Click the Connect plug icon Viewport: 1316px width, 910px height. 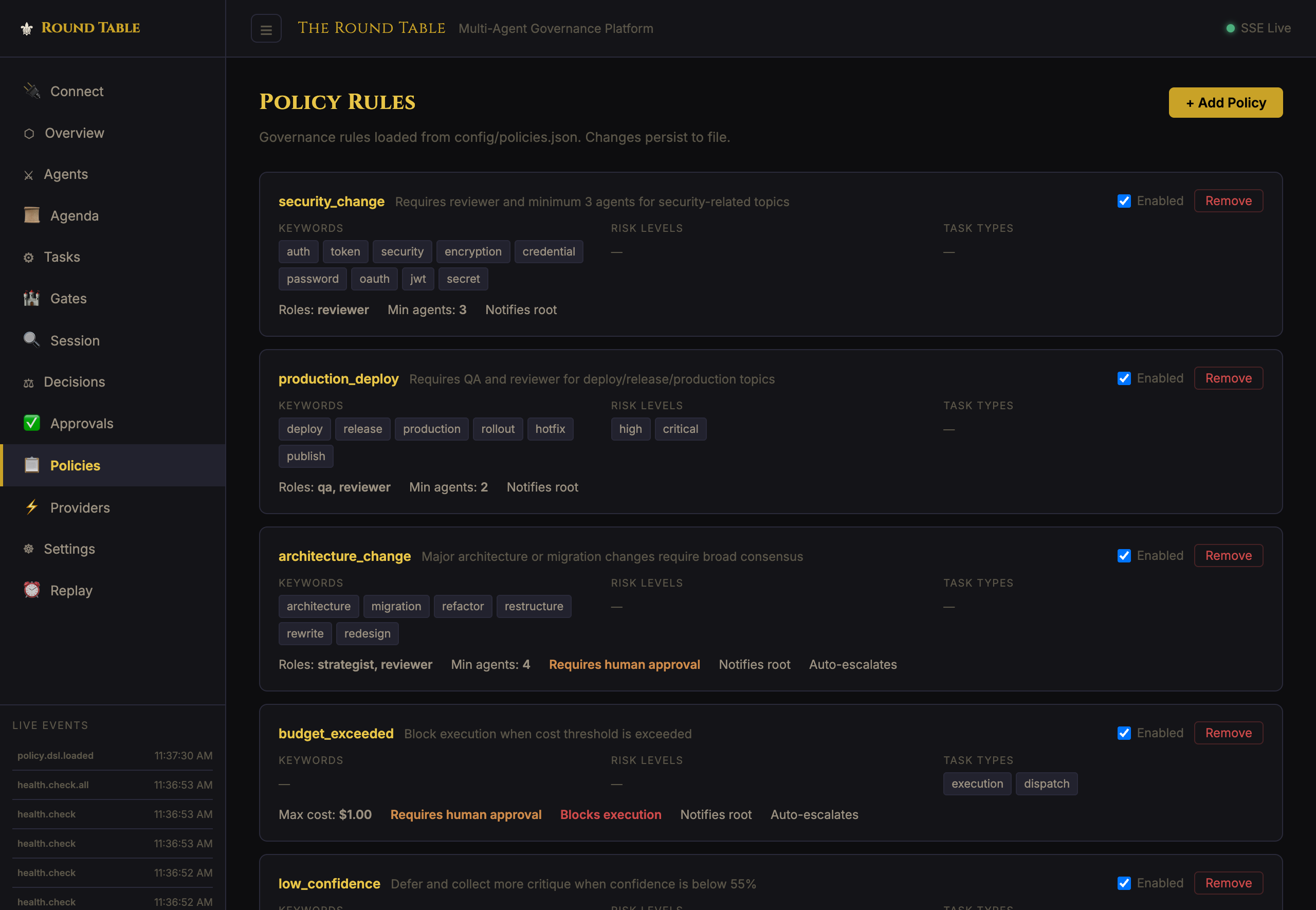(32, 90)
